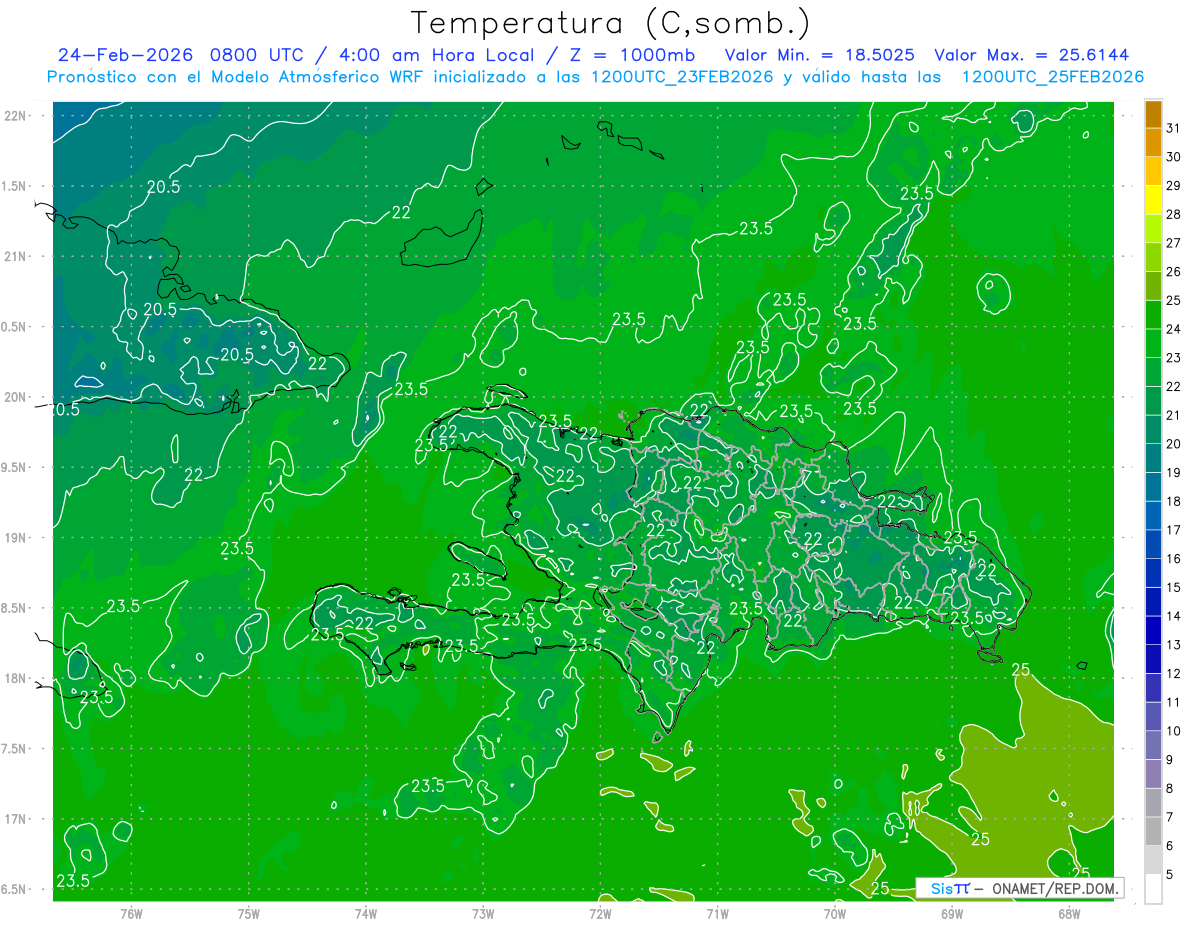Click the color scale label "5"

pos(1170,875)
